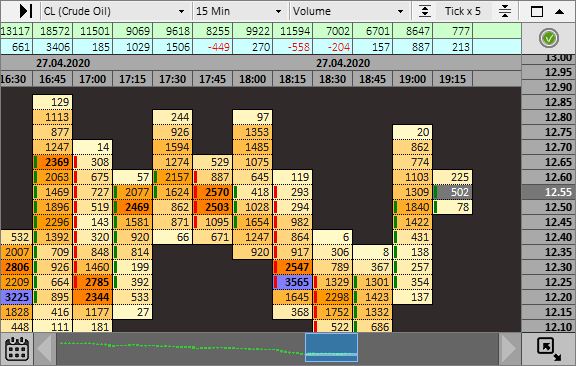Click the blue navigator window thumb
This screenshot has width=576, height=366.
331,347
